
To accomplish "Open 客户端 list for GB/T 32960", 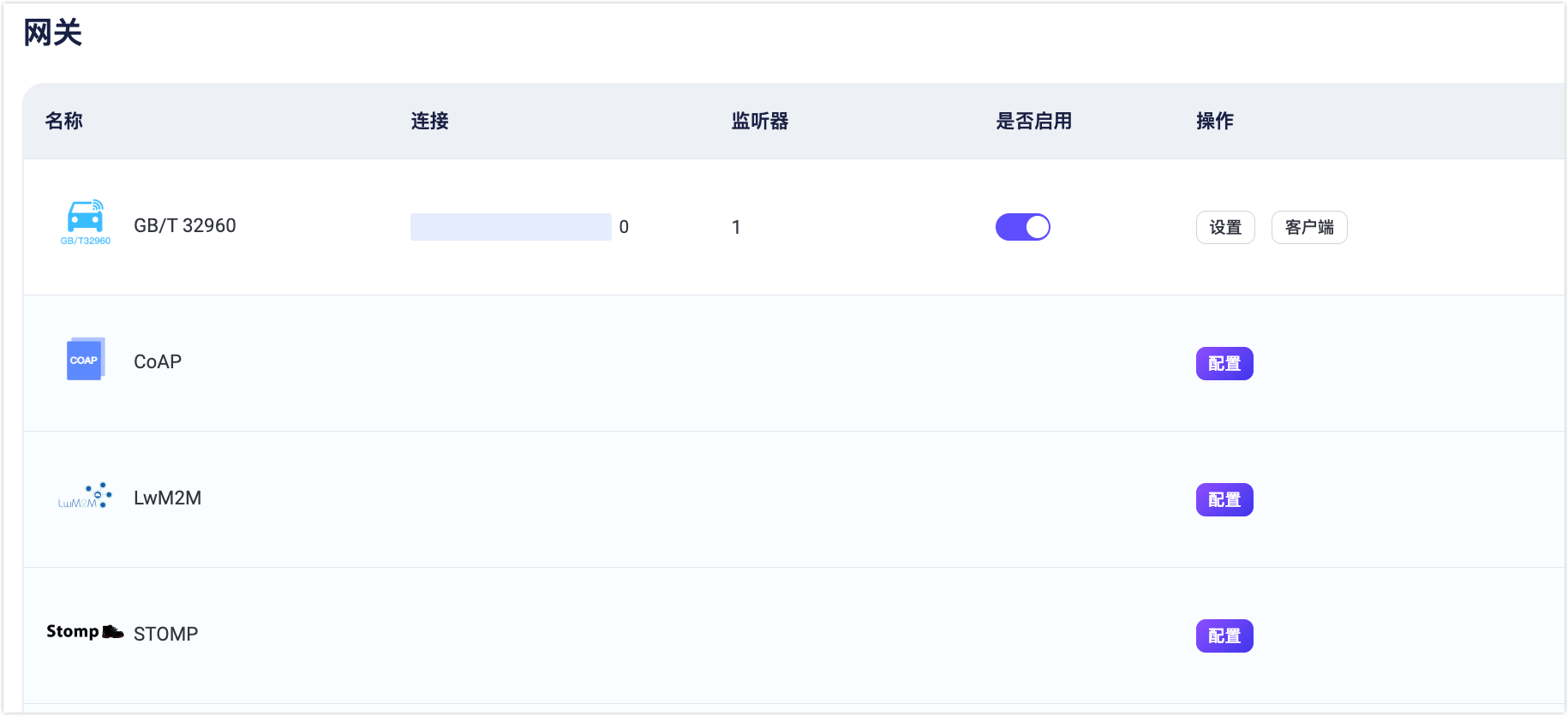I will 1309,227.
